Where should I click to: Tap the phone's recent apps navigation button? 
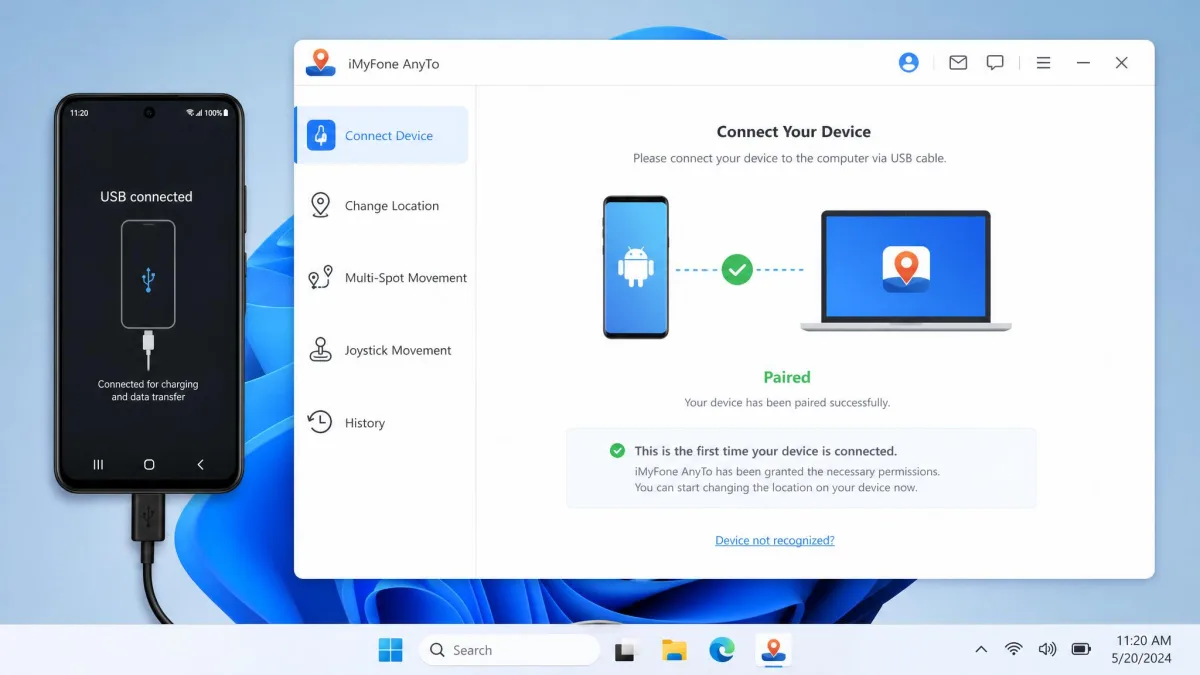pyautogui.click(x=98, y=464)
